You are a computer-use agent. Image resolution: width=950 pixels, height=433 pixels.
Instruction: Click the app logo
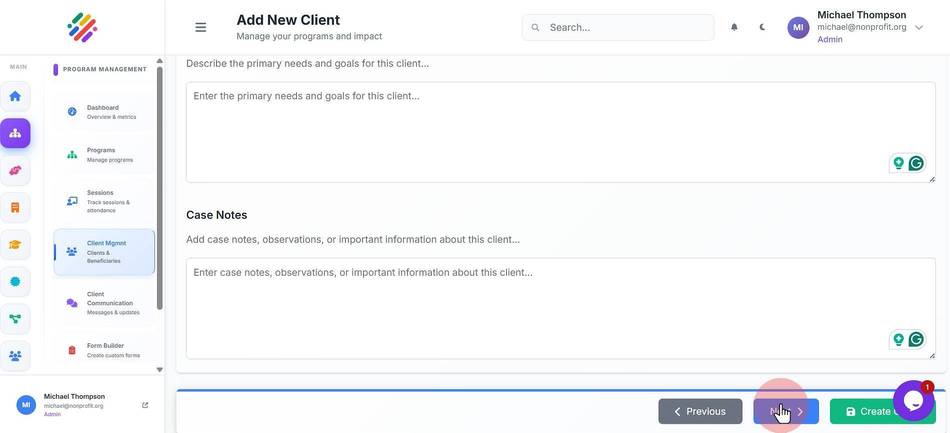coord(82,27)
